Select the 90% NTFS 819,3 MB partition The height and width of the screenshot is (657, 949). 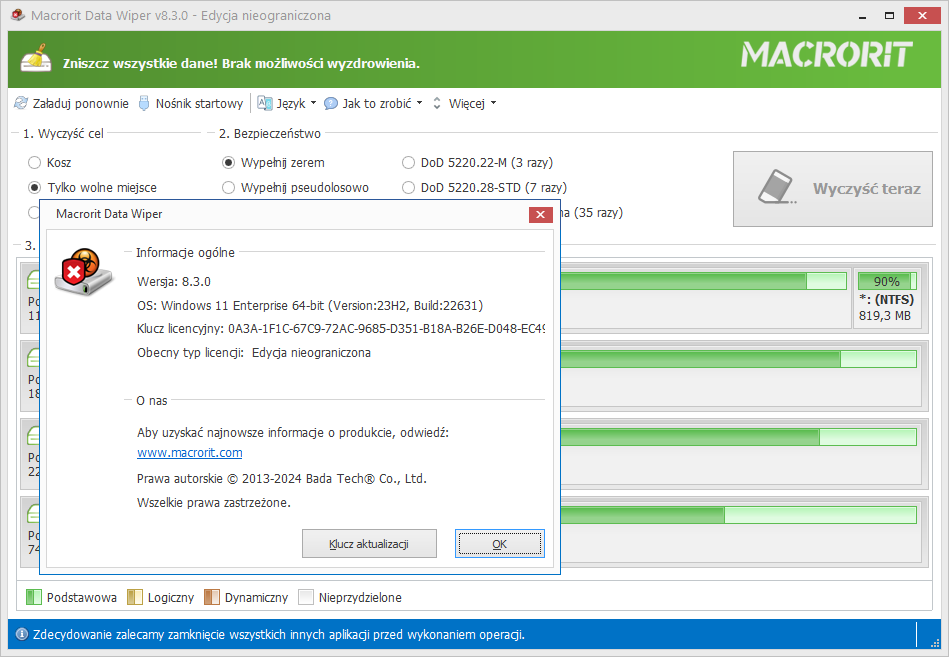(x=887, y=298)
